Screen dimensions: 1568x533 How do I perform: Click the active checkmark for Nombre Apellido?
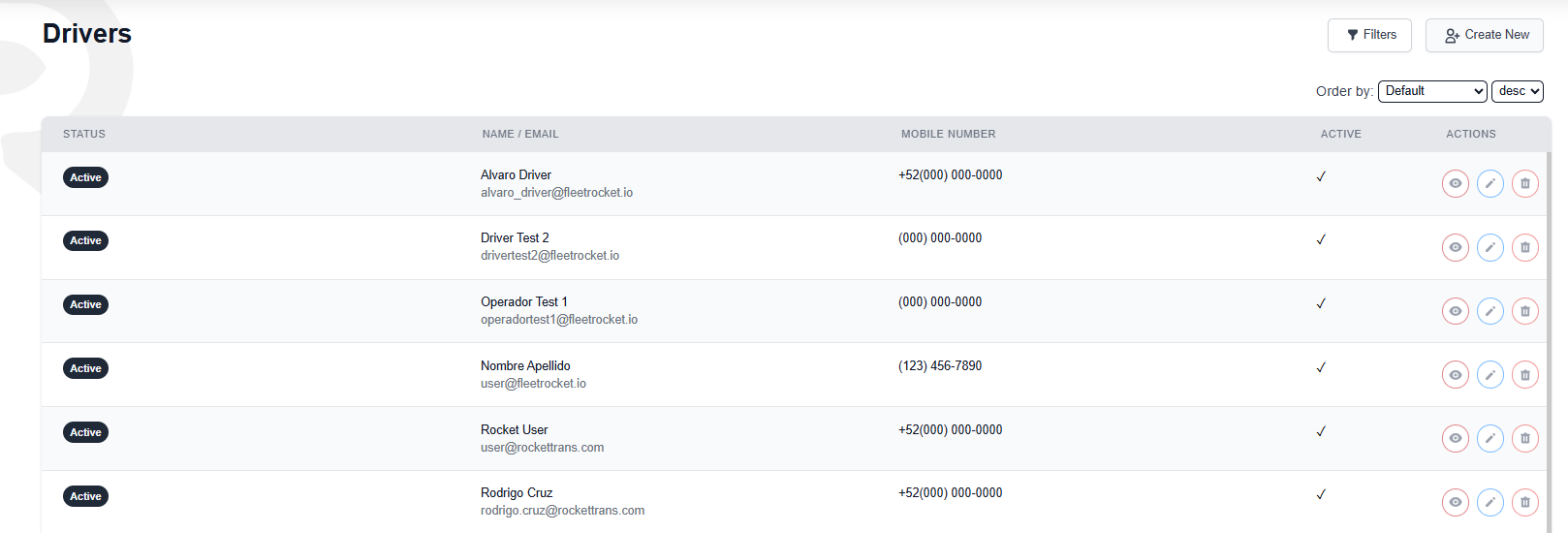[1321, 367]
